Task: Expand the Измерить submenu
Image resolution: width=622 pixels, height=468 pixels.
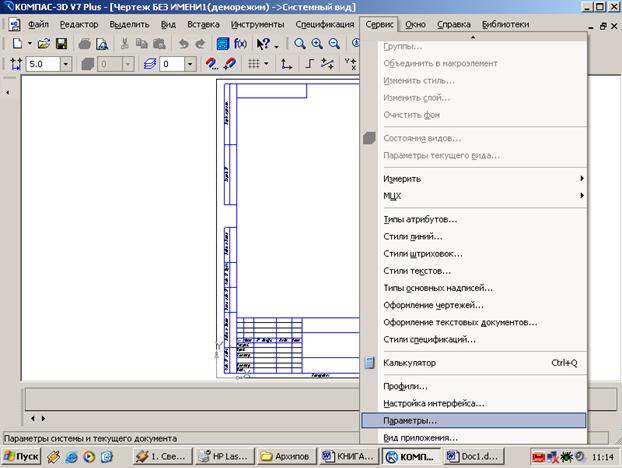Action: tap(402, 178)
